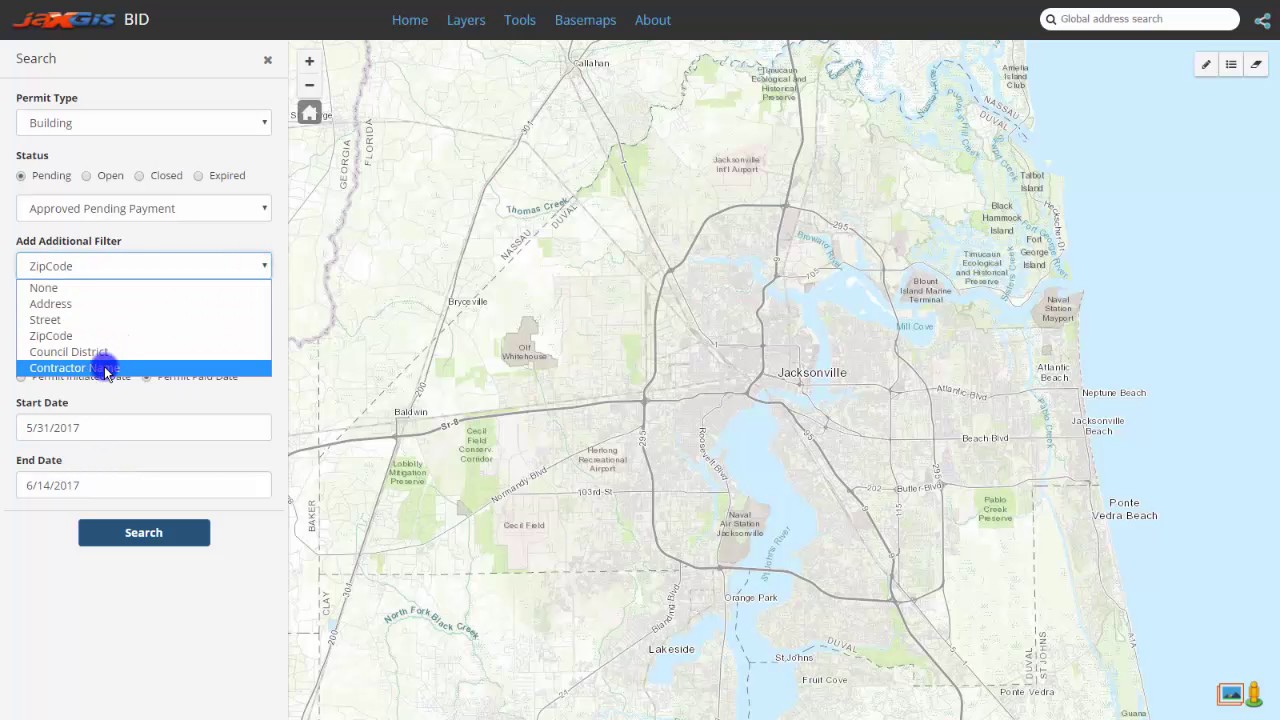Collapse the Additional Filter ZipCode dropdown

point(144,266)
